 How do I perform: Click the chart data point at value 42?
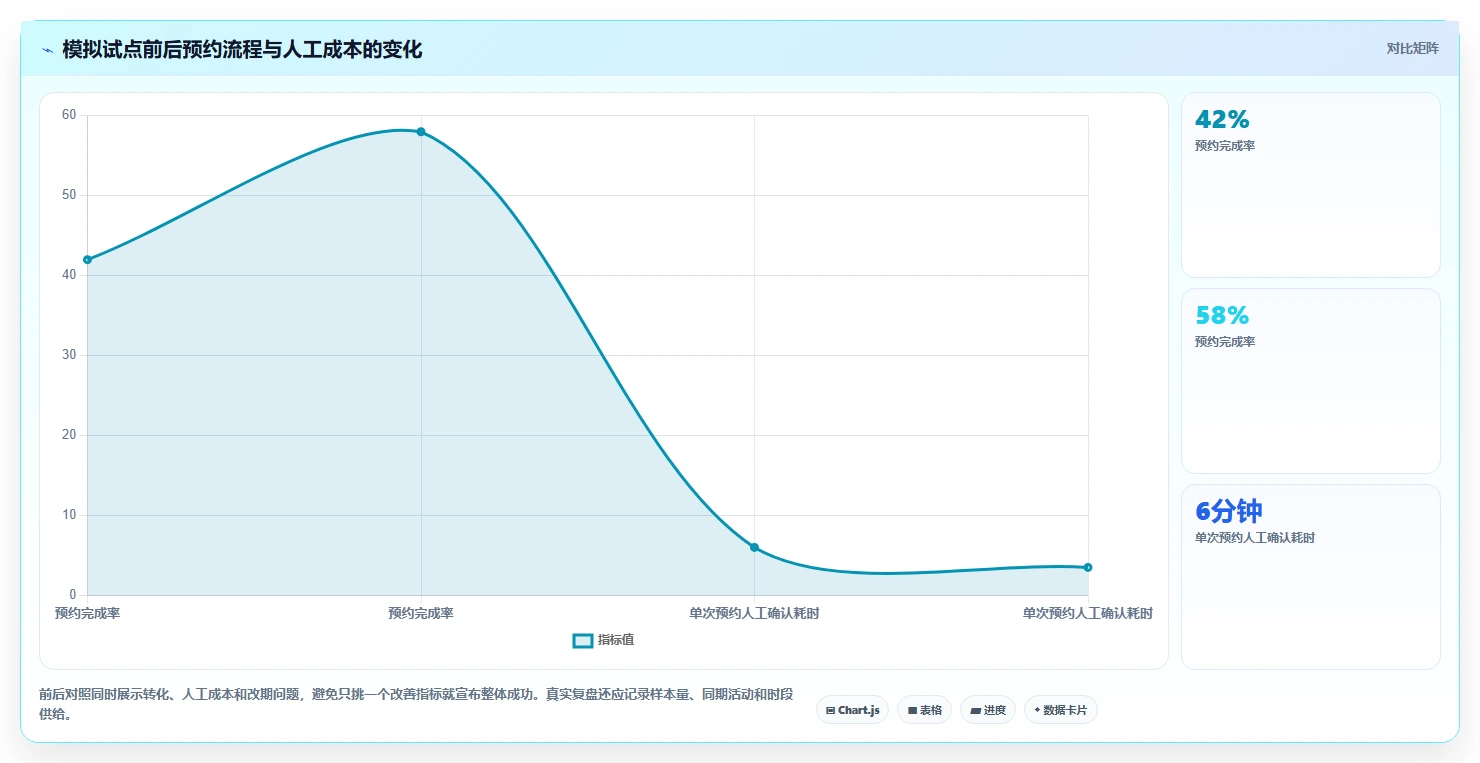(87, 260)
